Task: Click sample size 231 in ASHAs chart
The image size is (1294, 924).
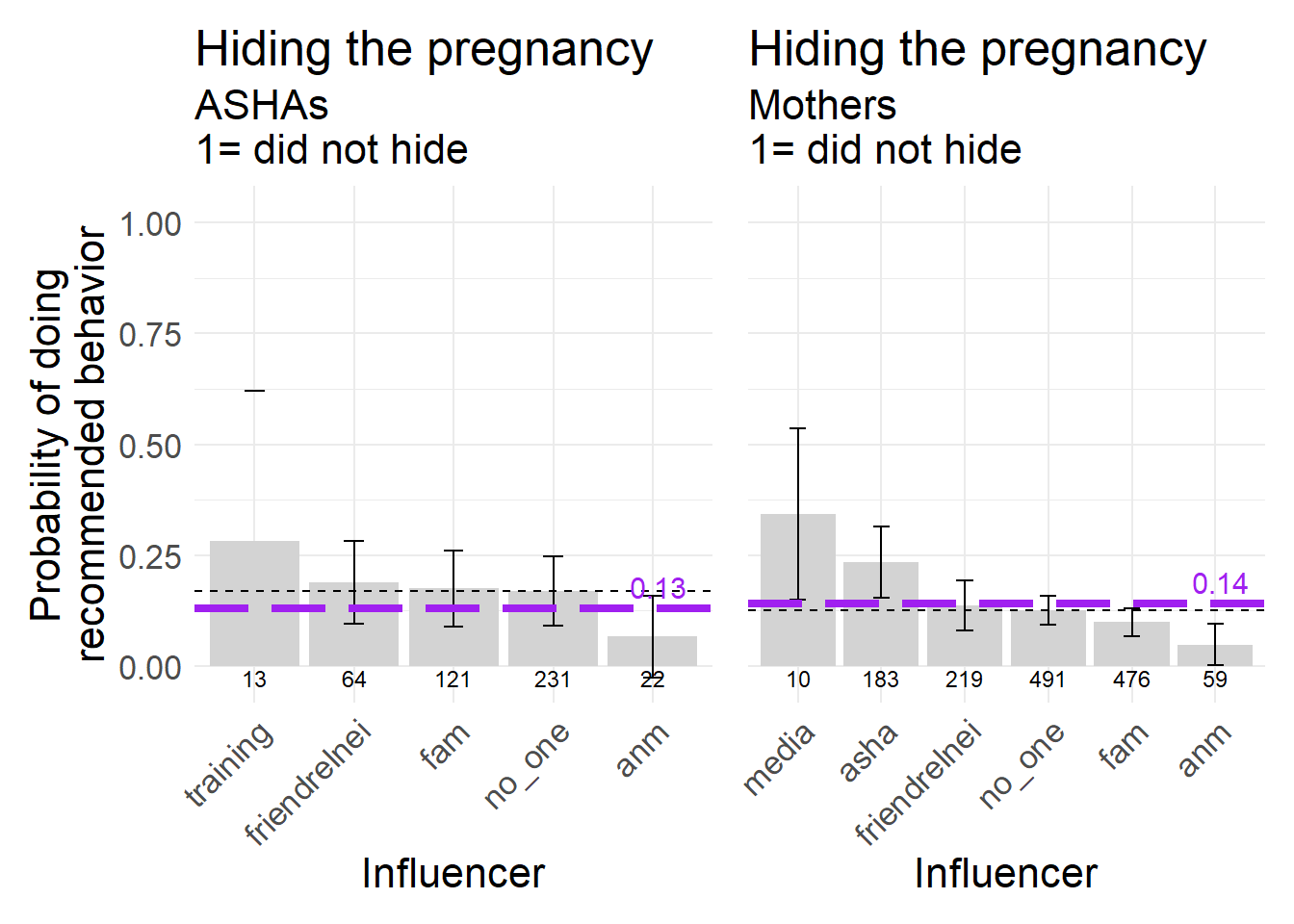Action: 553,680
